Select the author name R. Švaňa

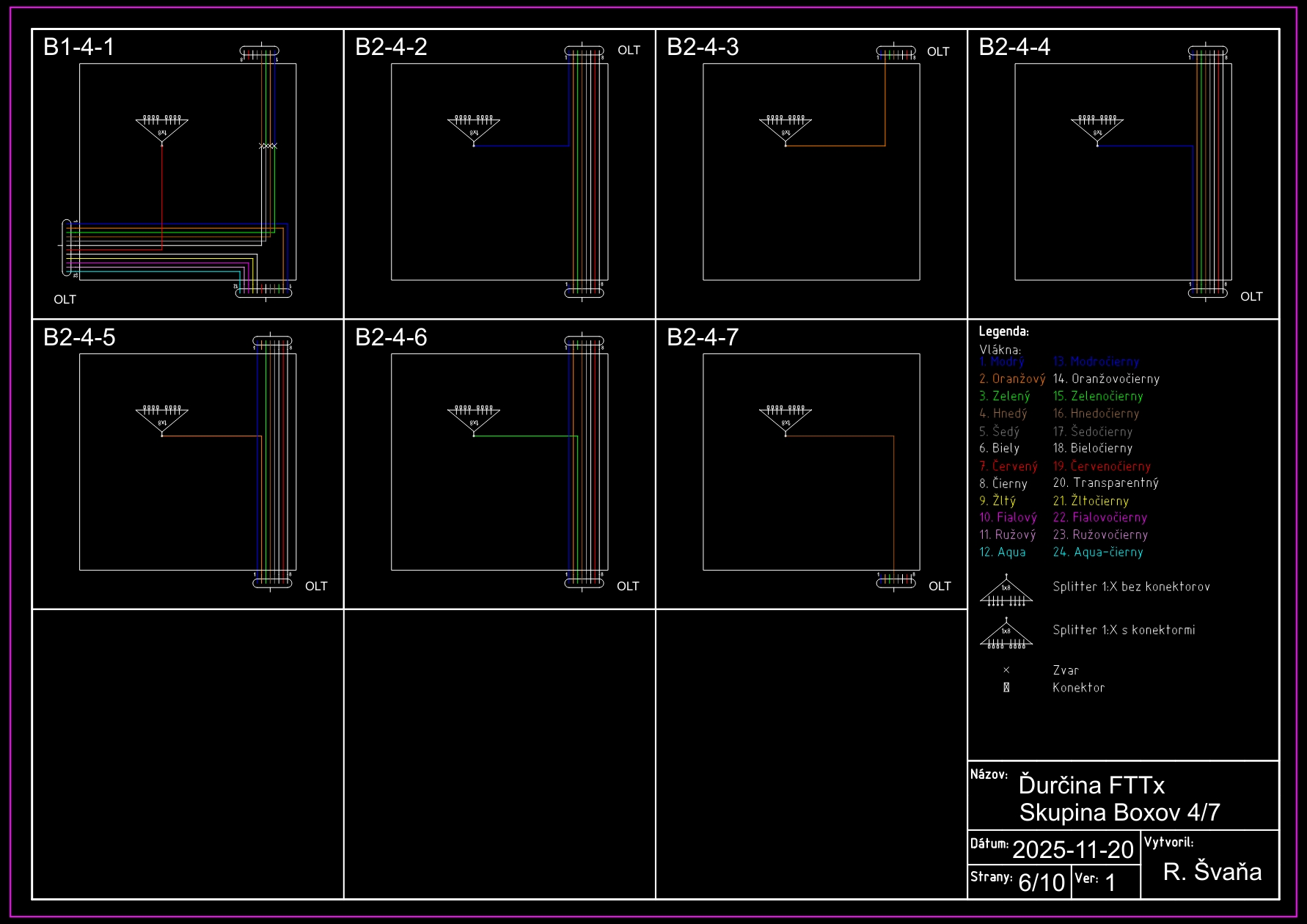click(1212, 871)
